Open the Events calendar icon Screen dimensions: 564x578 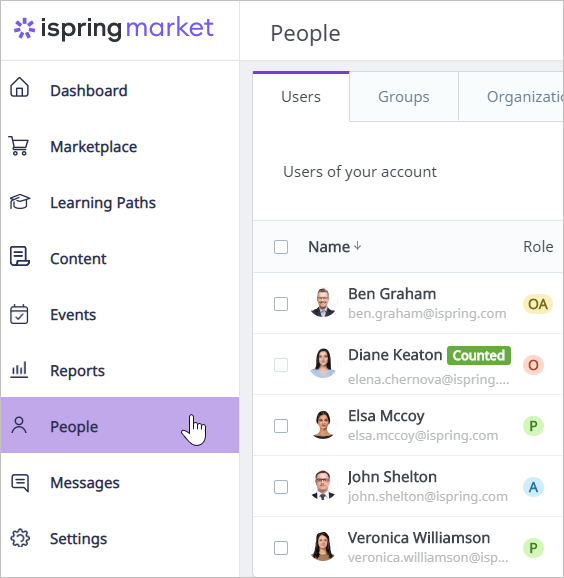[x=19, y=314]
